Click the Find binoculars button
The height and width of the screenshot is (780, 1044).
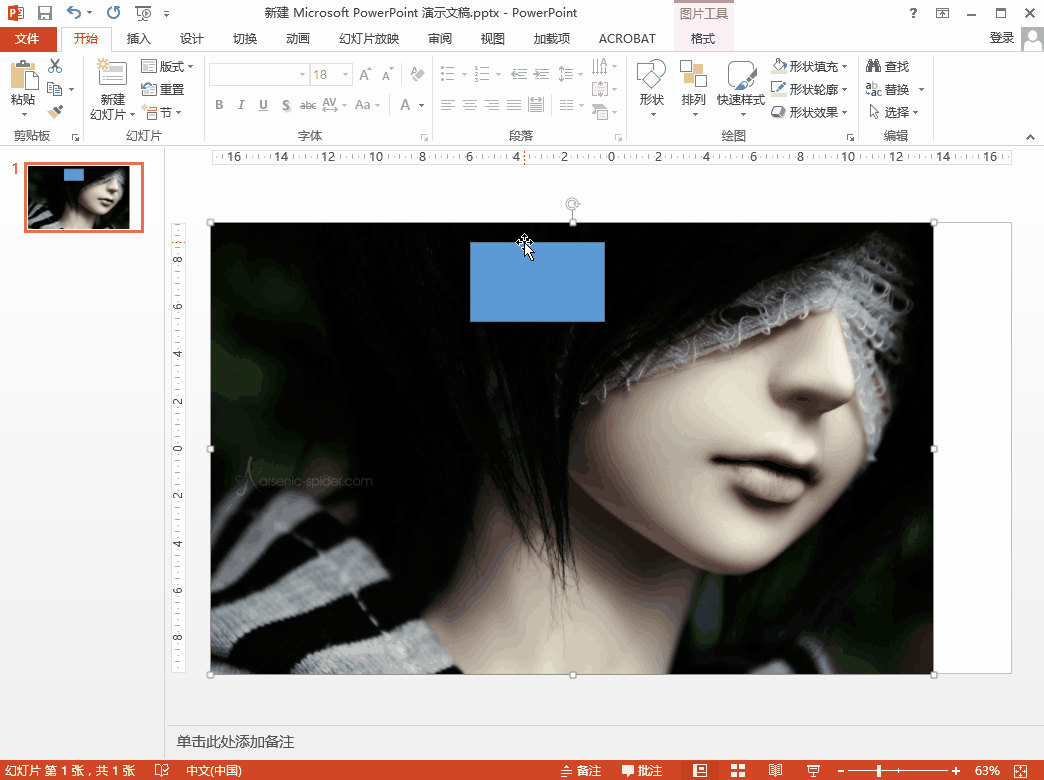888,66
